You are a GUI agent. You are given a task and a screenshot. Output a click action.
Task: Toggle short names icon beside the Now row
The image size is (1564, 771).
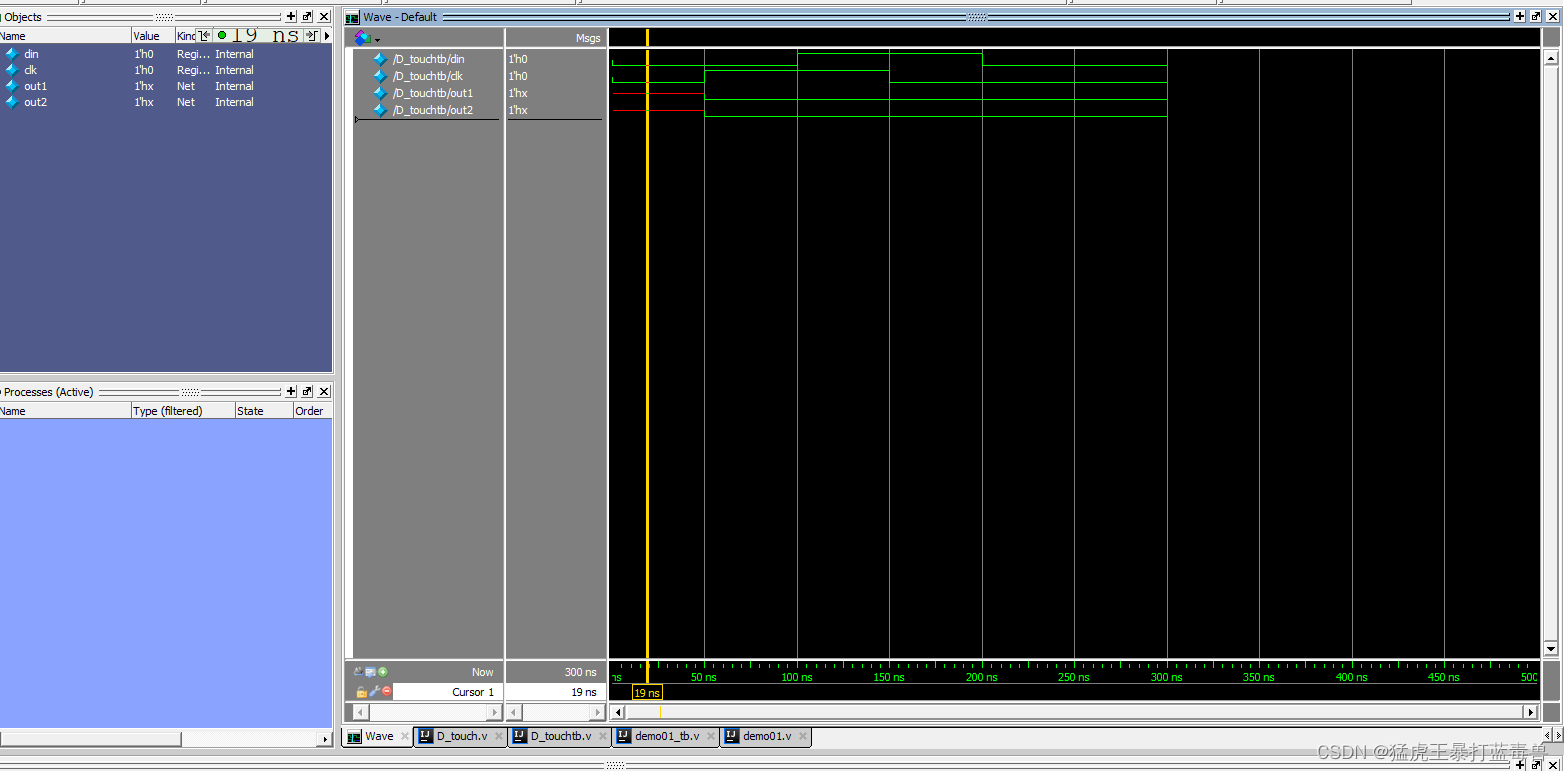(358, 672)
